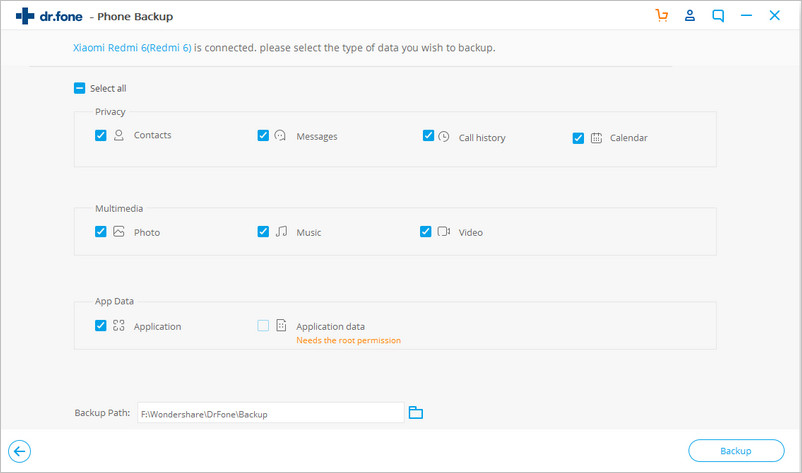Click the feedback chat bubble icon
This screenshot has height=473, width=802.
(717, 16)
